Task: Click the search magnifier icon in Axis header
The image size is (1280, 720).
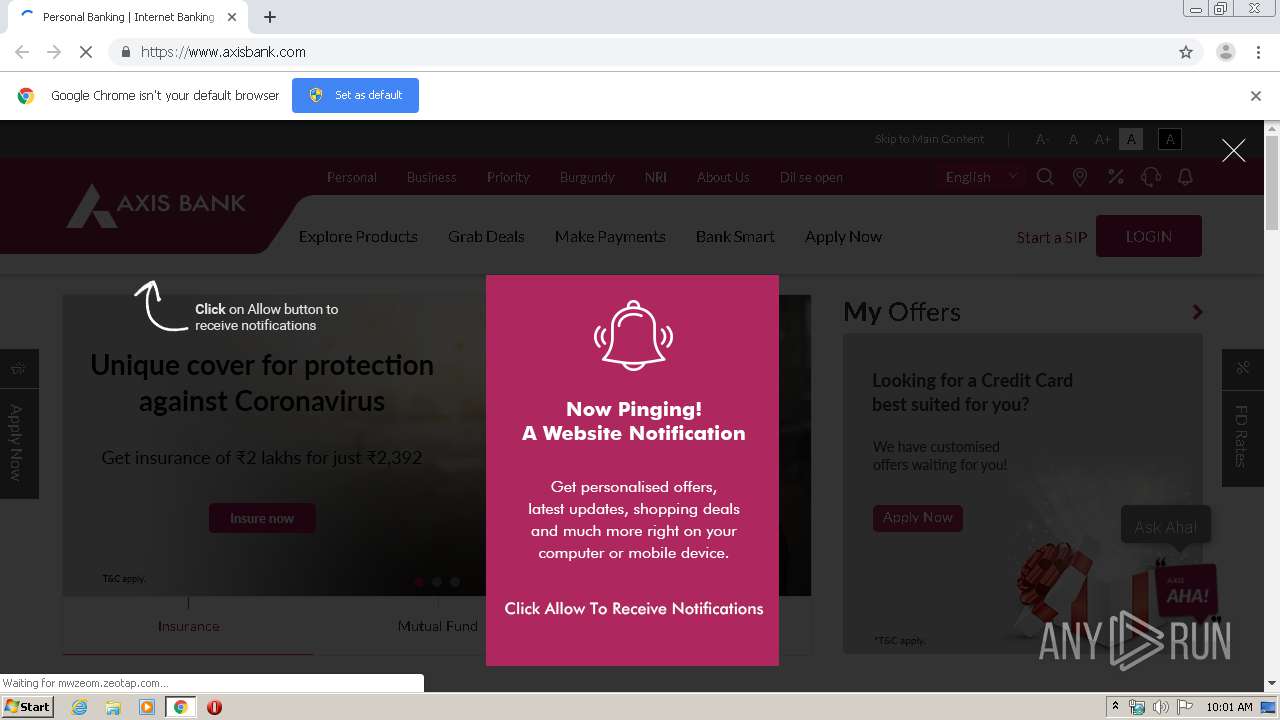Action: click(1045, 177)
